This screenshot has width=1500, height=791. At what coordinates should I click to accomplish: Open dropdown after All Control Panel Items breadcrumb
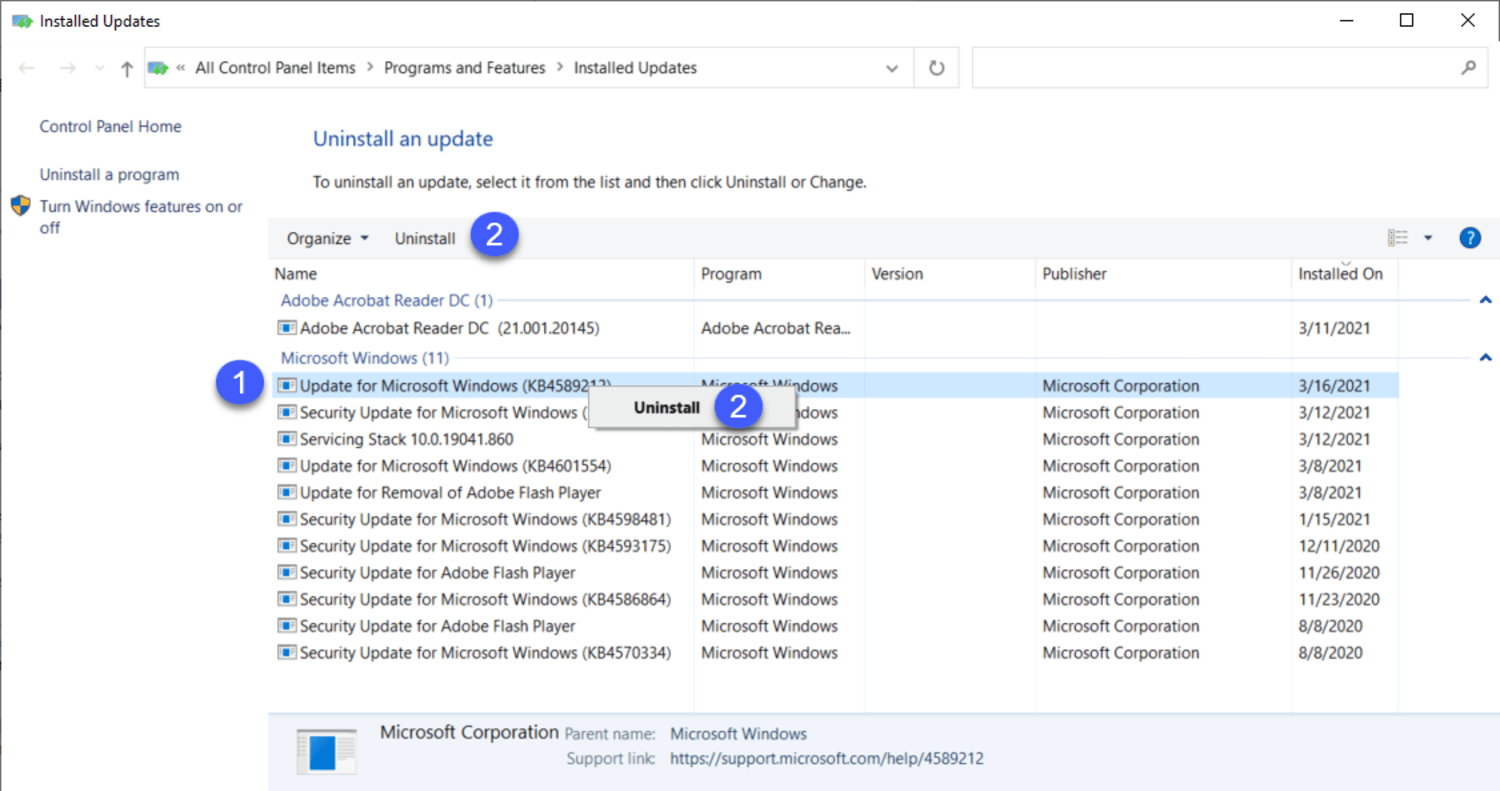tap(370, 68)
